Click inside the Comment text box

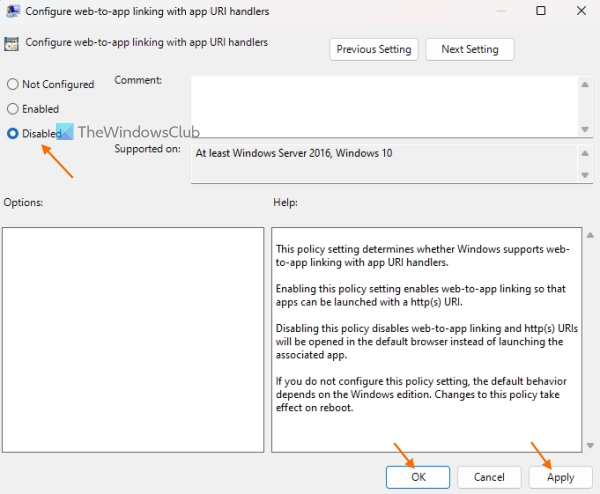pos(385,106)
